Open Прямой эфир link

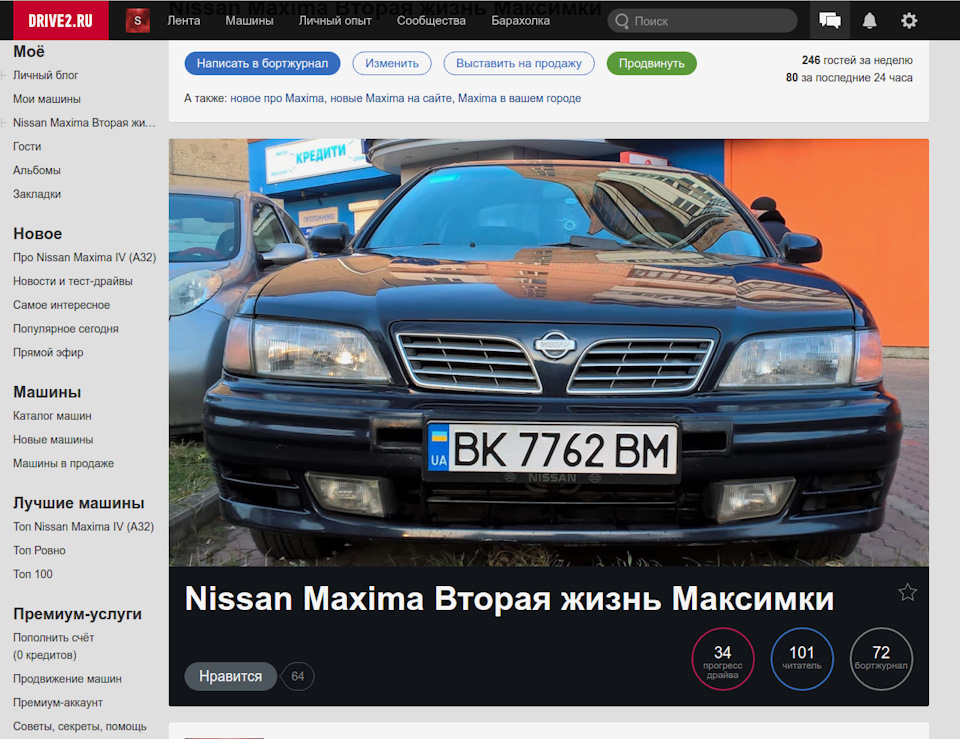(x=48, y=353)
